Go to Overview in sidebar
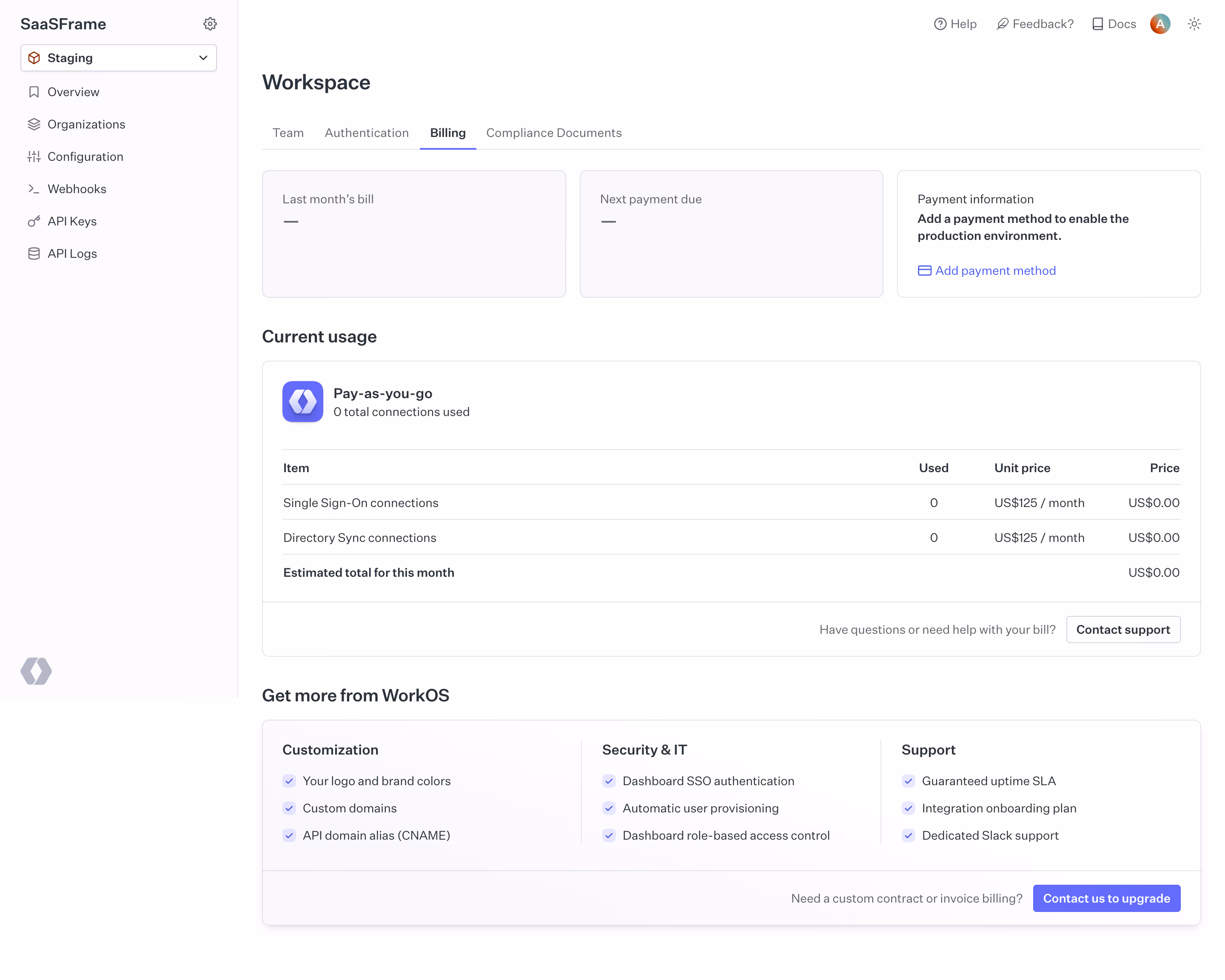This screenshot has height=980, width=1225. click(73, 92)
